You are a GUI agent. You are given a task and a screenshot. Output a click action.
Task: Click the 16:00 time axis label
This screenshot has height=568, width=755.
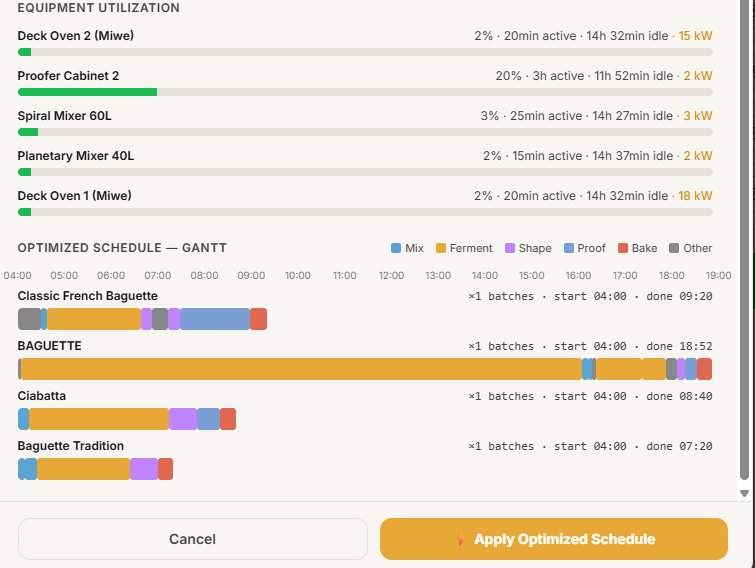[x=578, y=275]
